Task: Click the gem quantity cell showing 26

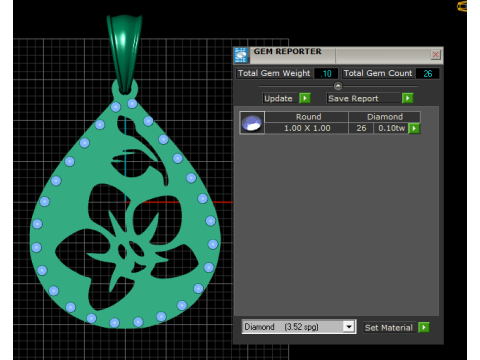Action: tap(361, 128)
